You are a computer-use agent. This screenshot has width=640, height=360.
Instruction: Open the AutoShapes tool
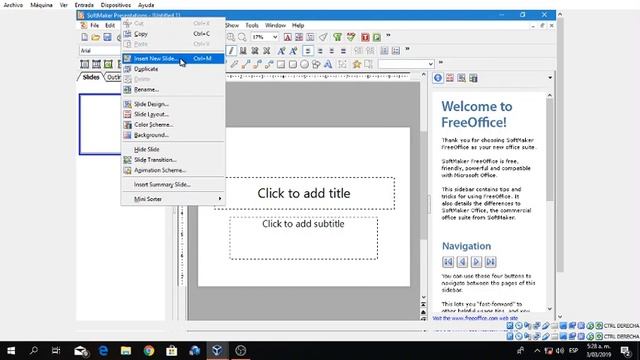[316, 64]
